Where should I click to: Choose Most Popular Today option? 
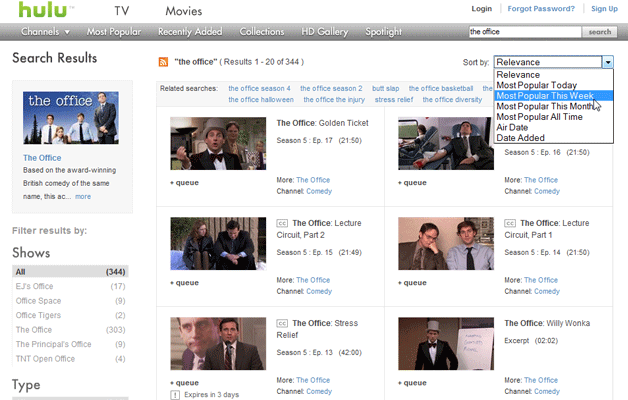coord(537,85)
